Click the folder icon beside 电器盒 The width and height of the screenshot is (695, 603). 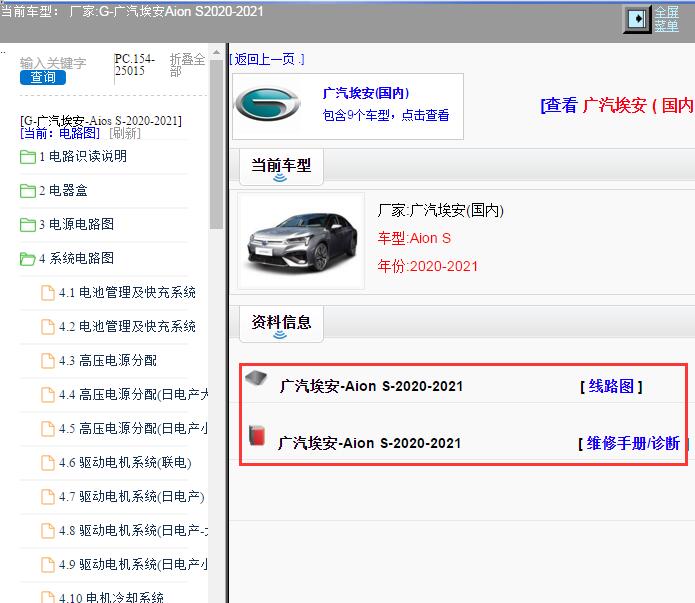[27, 191]
